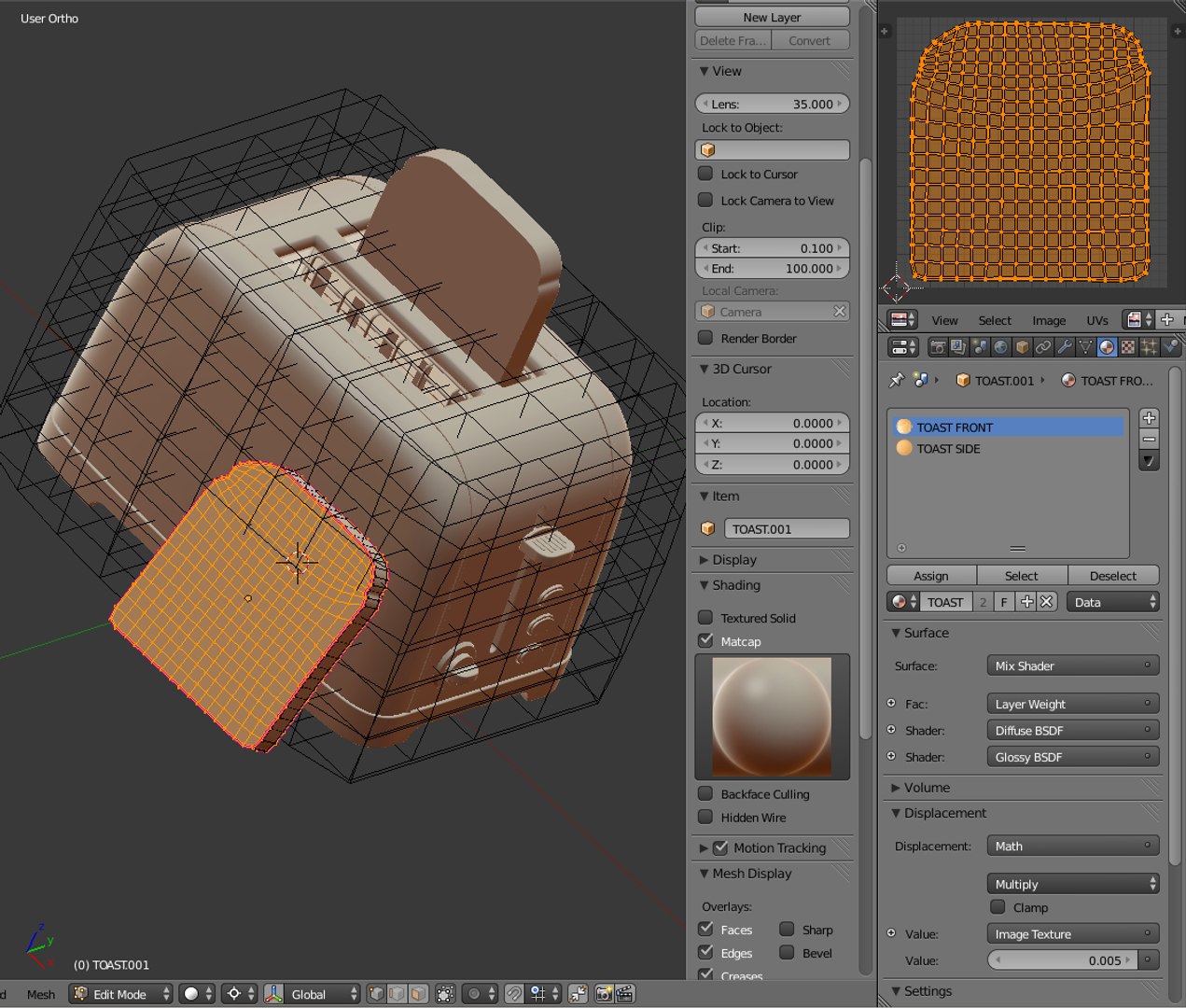The width and height of the screenshot is (1186, 1008).
Task: Open the Global orientation dropdown
Action: coord(321,994)
